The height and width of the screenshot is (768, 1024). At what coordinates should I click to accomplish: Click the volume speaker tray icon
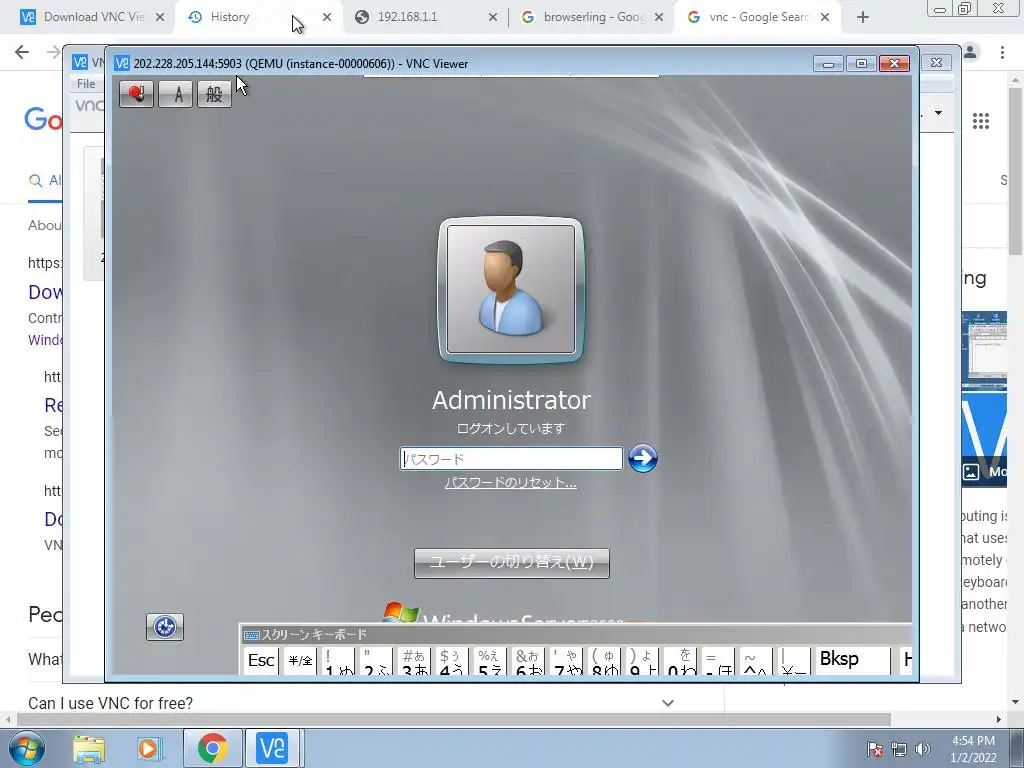[923, 749]
